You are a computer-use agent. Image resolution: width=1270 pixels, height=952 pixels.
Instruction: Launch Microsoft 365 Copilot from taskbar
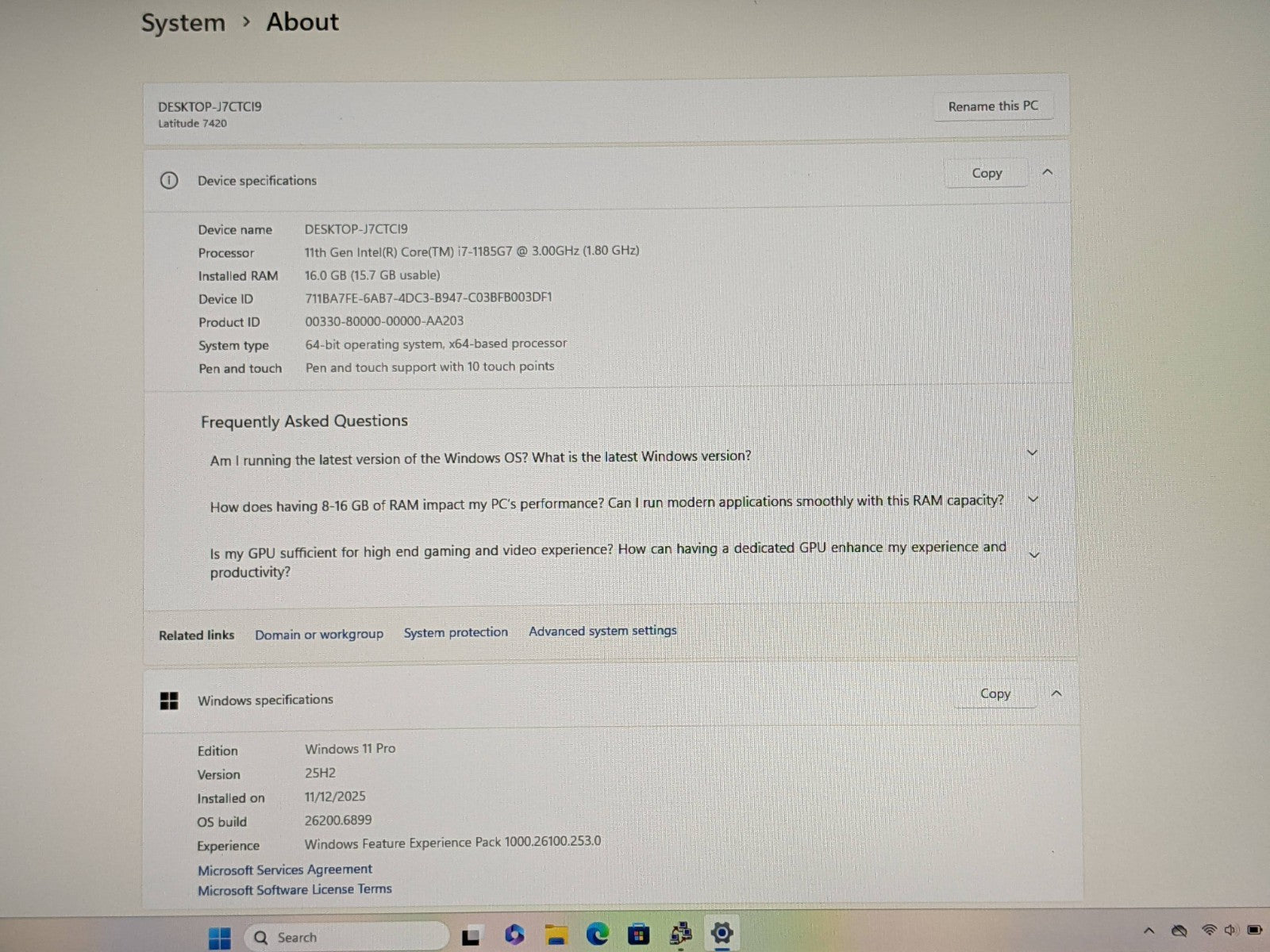pyautogui.click(x=514, y=935)
